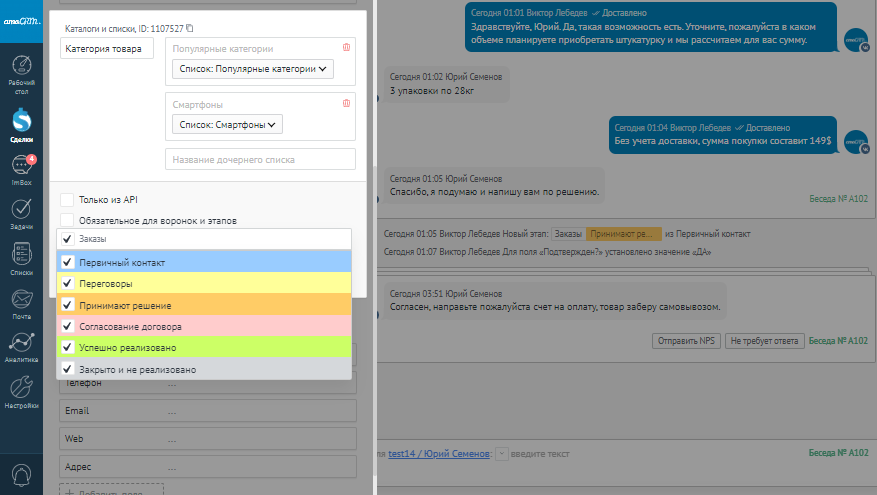Open the test14 / Юрий Семенов link
Viewport: 877px width, 495px height.
coord(439,454)
